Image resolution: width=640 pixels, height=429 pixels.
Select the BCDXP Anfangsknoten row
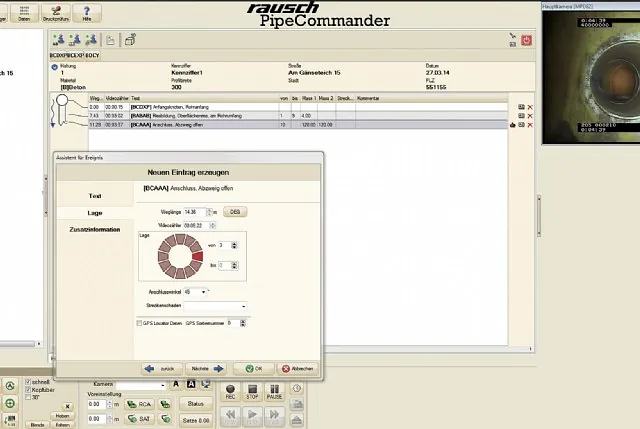pos(298,107)
